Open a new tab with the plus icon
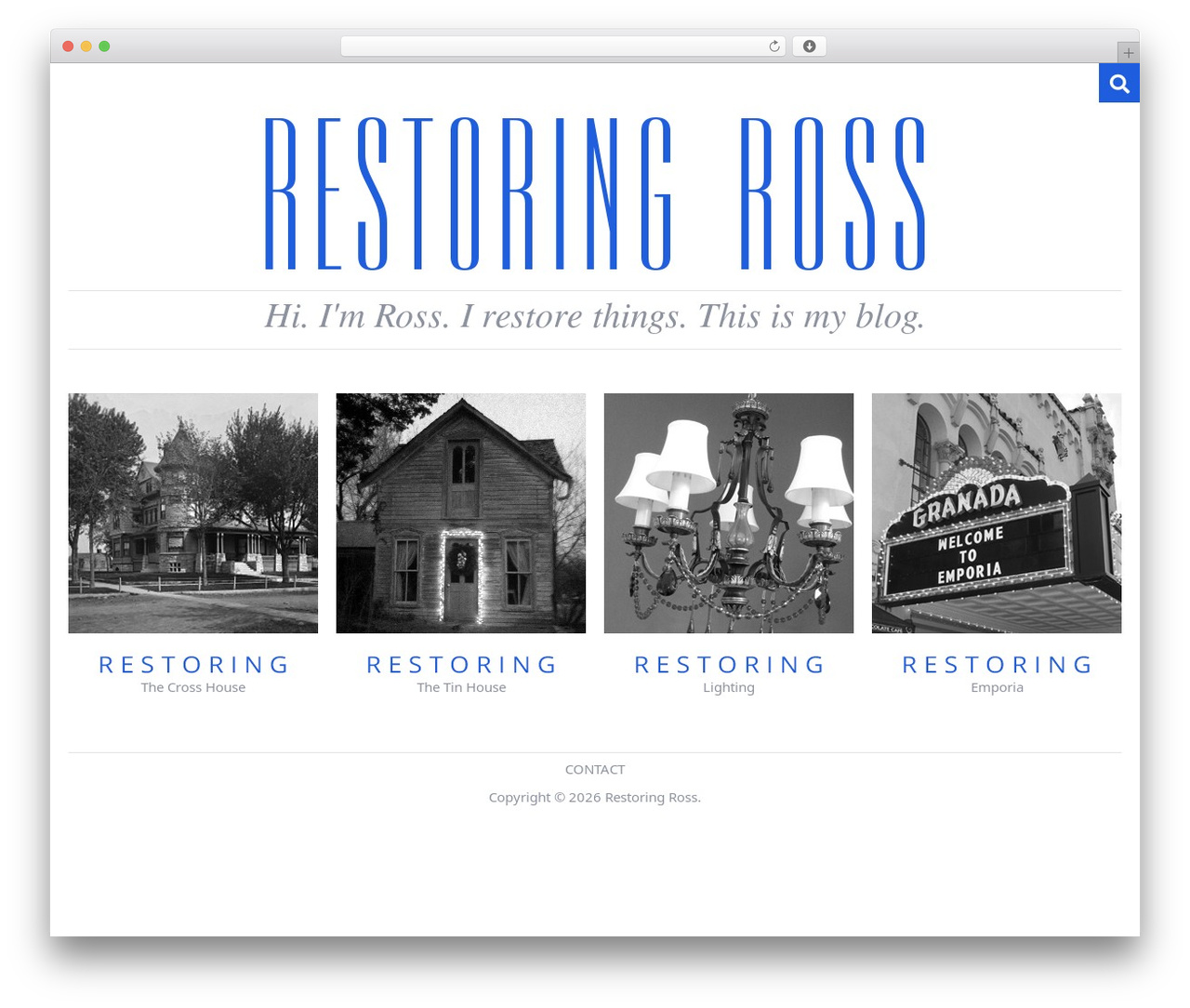Image resolution: width=1190 pixels, height=1008 pixels. pos(1128,53)
